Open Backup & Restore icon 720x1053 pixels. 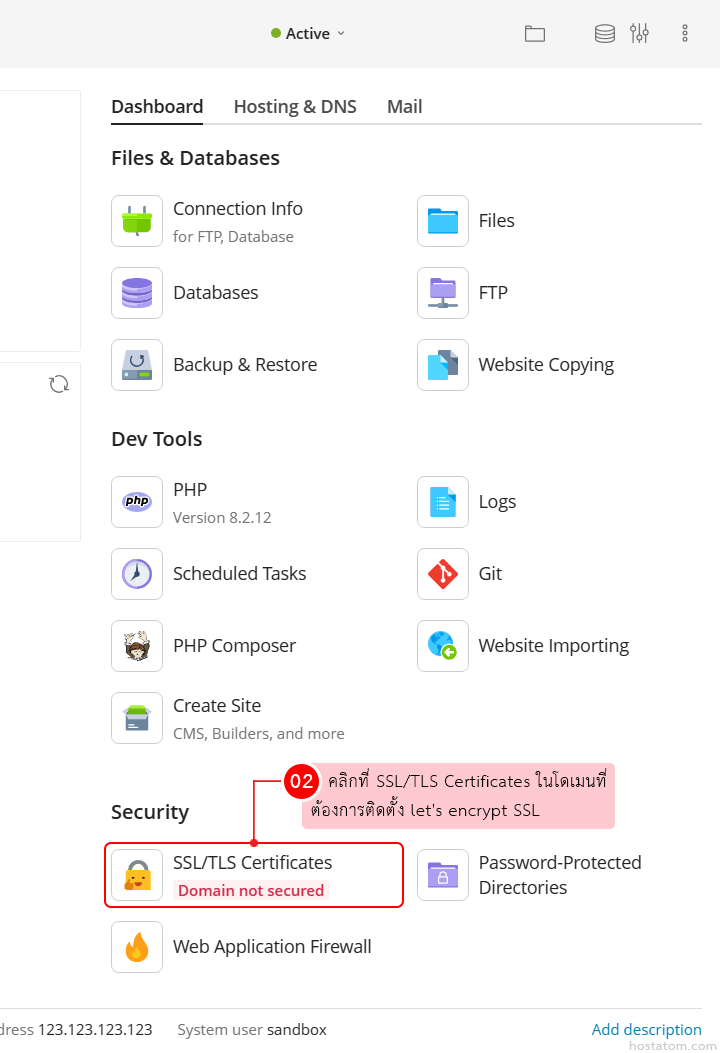pyautogui.click(x=137, y=365)
